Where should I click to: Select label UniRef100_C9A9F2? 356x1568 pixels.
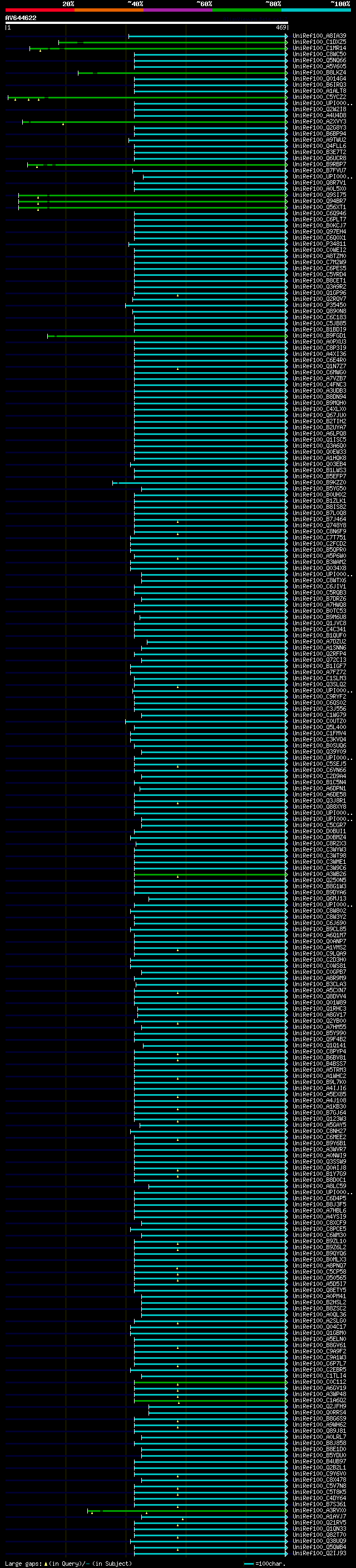[x=319, y=1351]
